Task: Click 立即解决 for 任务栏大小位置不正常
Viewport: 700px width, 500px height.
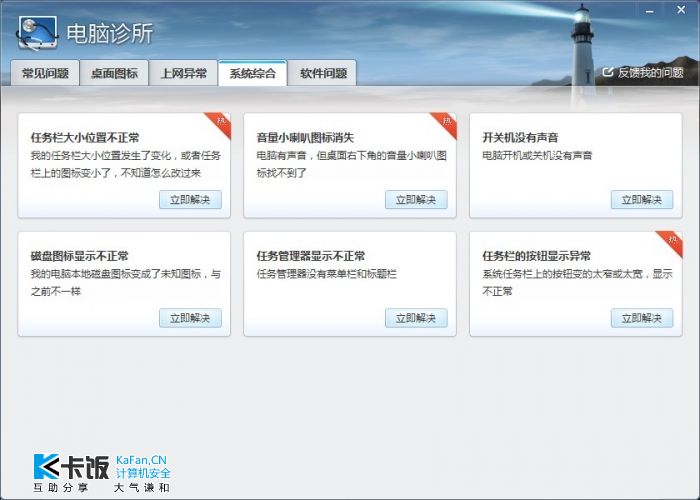Action: (190, 200)
